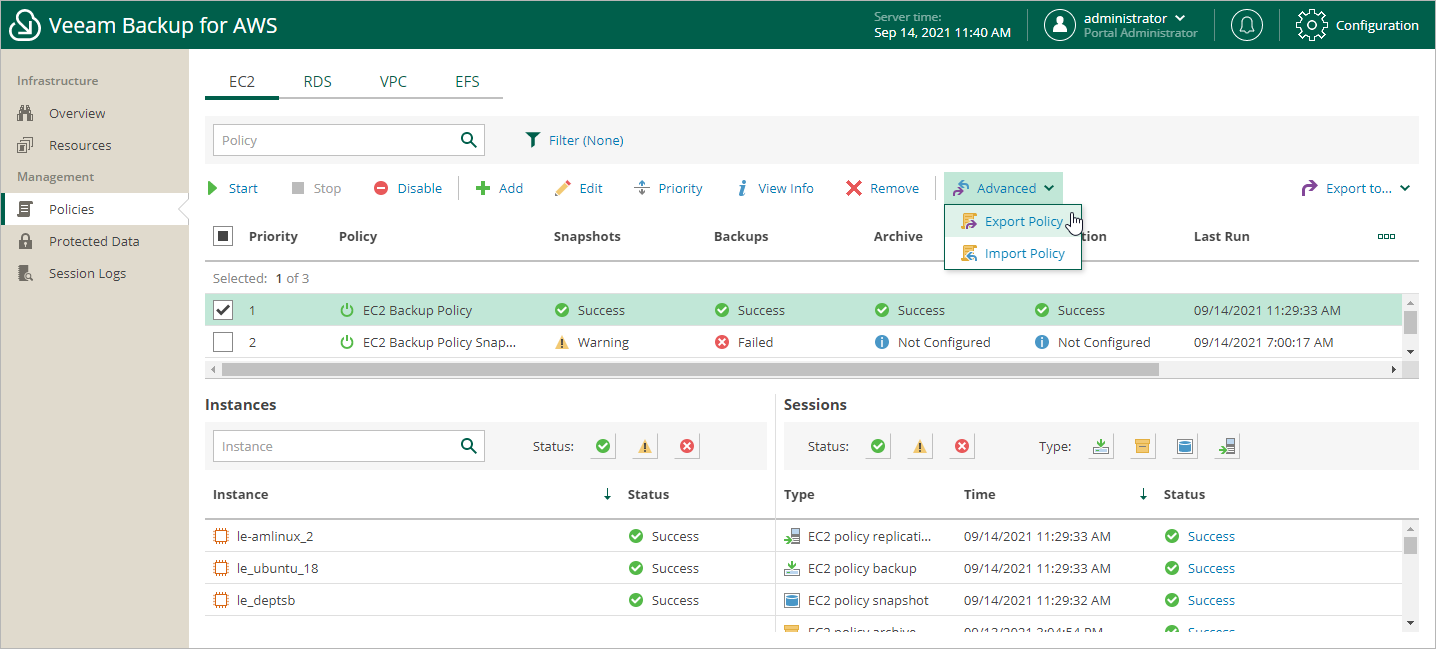Open Policies in the sidebar
Viewport: 1436px width, 649px height.
[x=72, y=209]
